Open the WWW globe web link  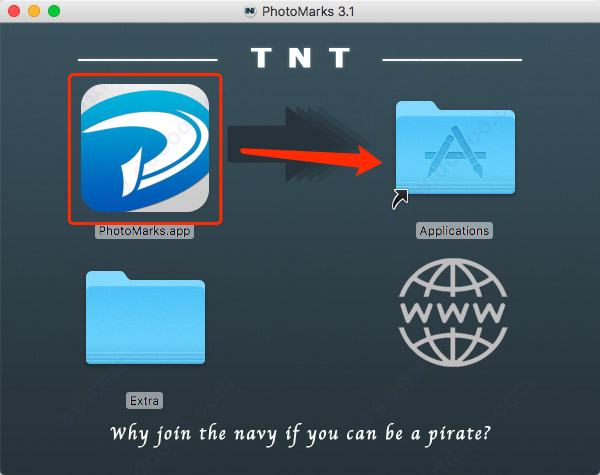453,312
